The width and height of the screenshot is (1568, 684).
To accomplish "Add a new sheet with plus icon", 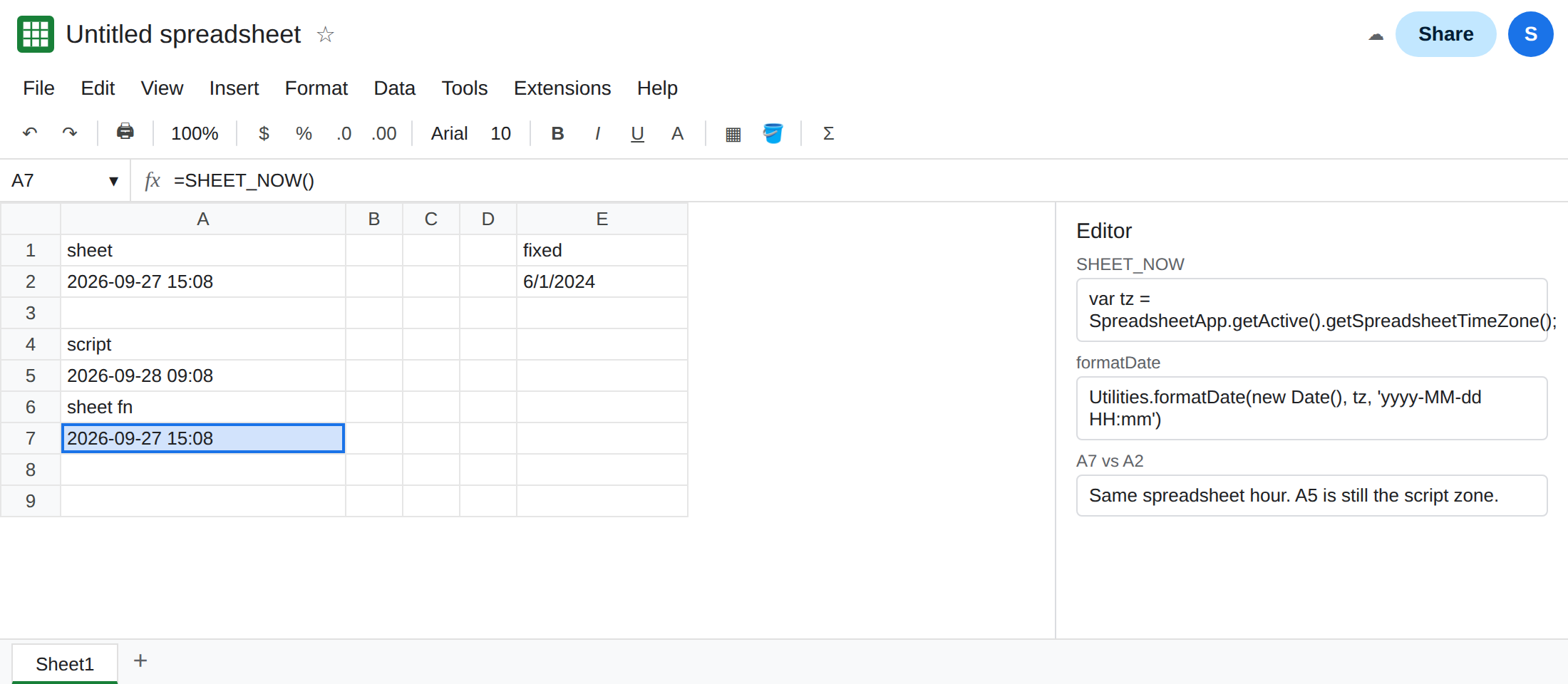I will (140, 660).
